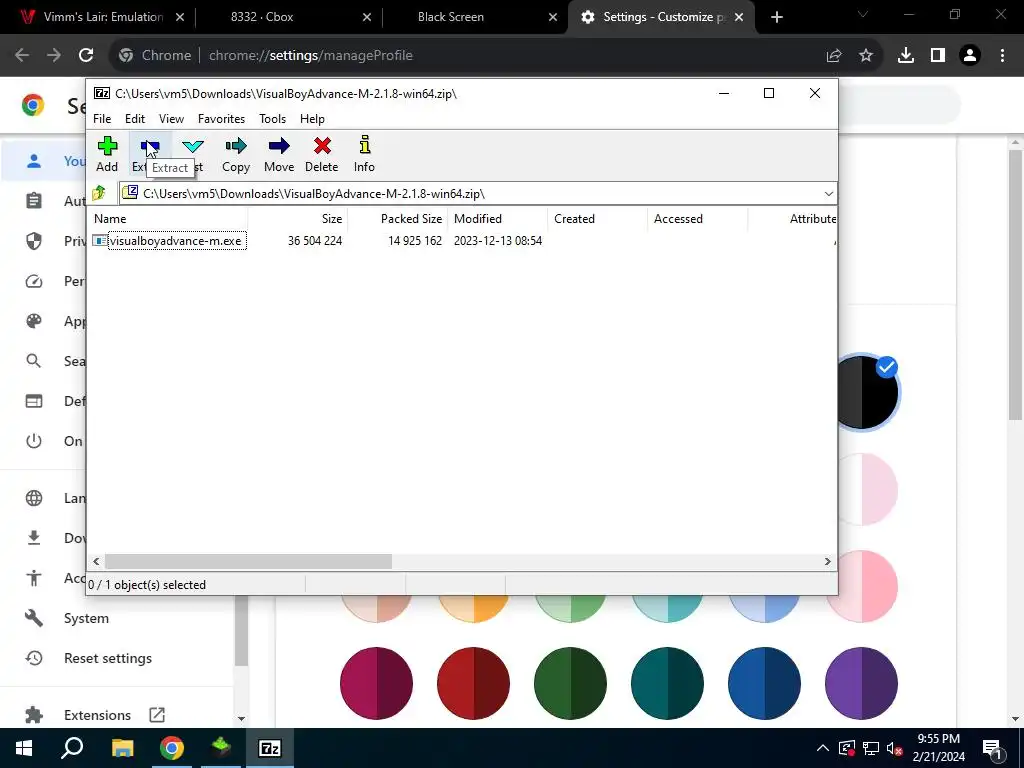The height and width of the screenshot is (768, 1024).
Task: Reload the Chrome settings page
Action: click(x=86, y=56)
